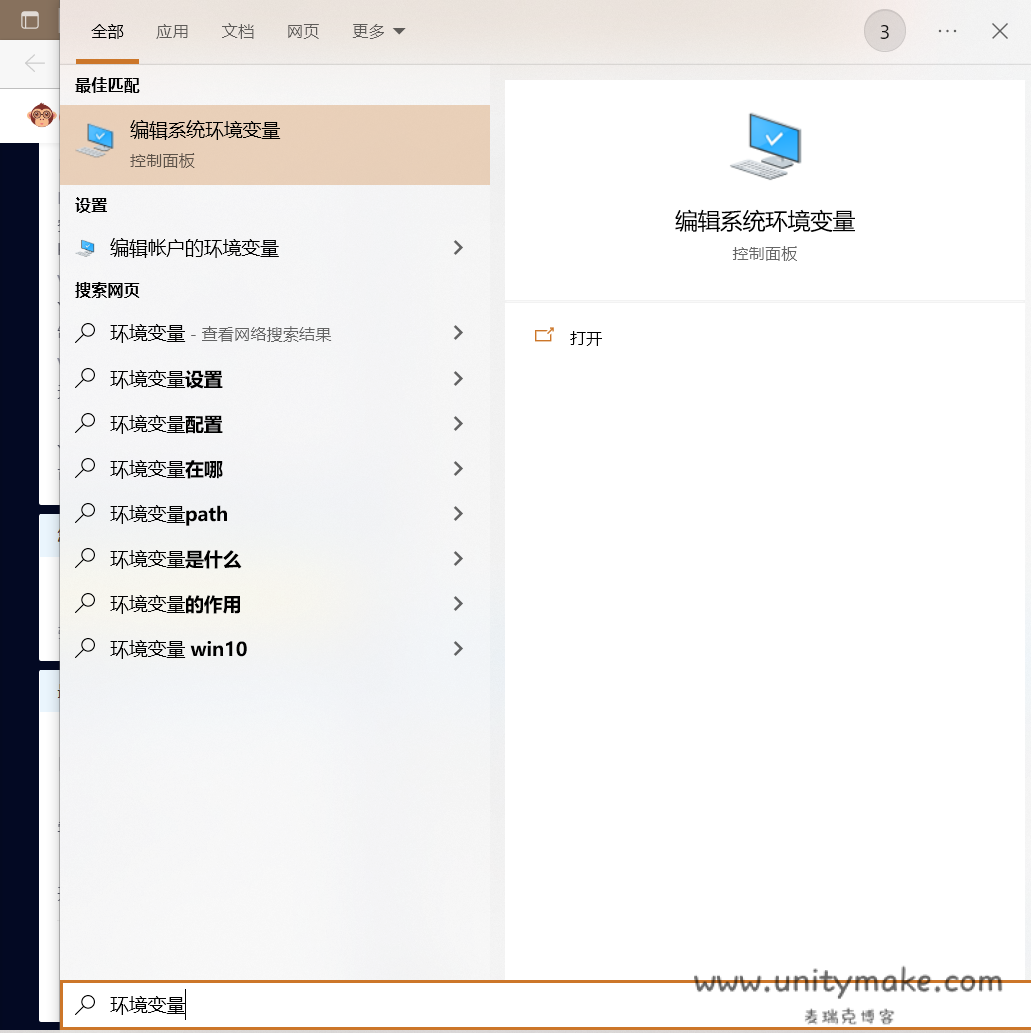
Task: Expand the 环境变量path suggestion chevron
Action: pyautogui.click(x=458, y=514)
